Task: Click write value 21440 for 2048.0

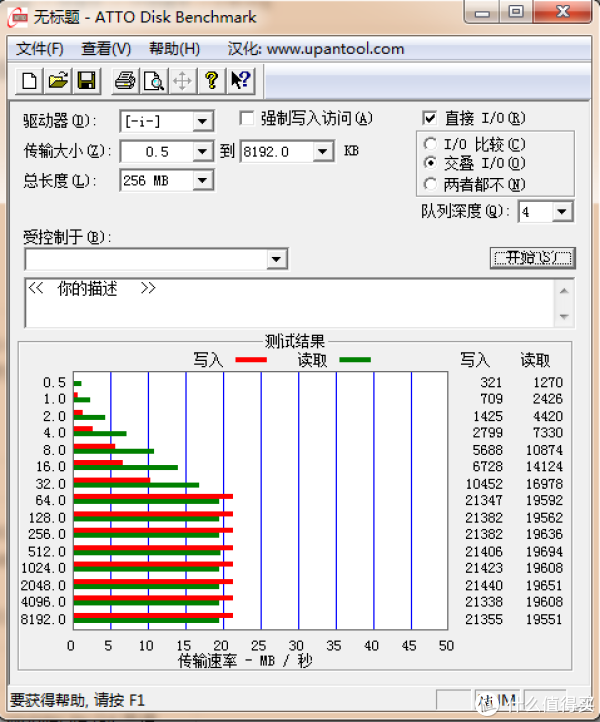Action: (483, 585)
